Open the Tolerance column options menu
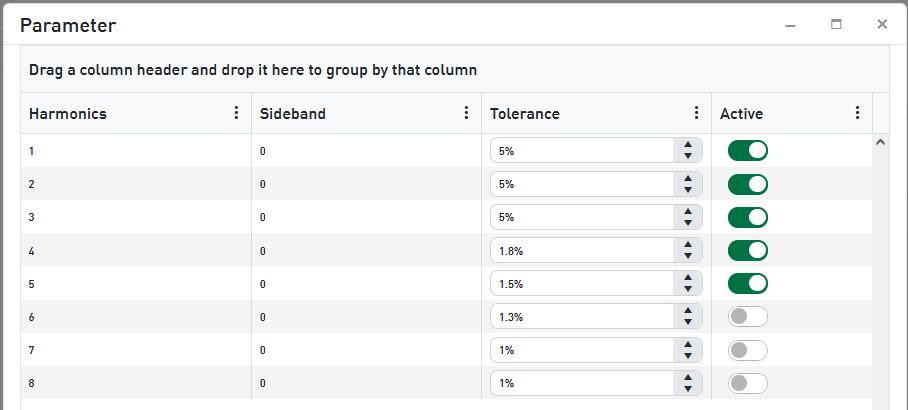 point(696,113)
